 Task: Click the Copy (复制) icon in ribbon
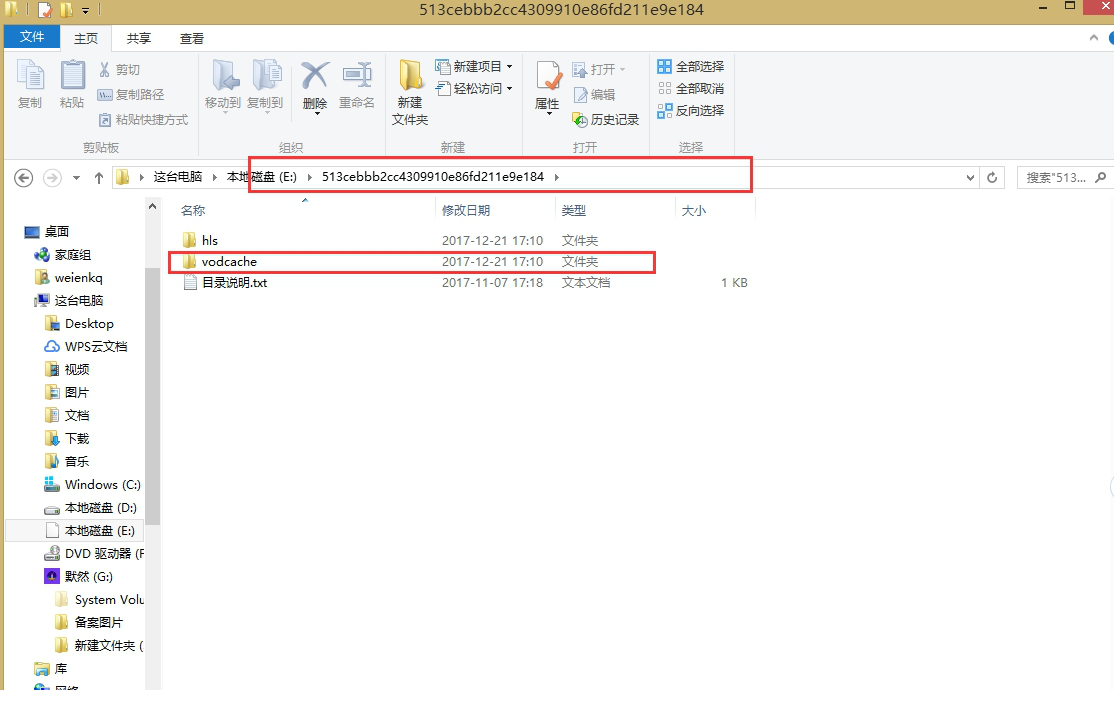(x=30, y=78)
